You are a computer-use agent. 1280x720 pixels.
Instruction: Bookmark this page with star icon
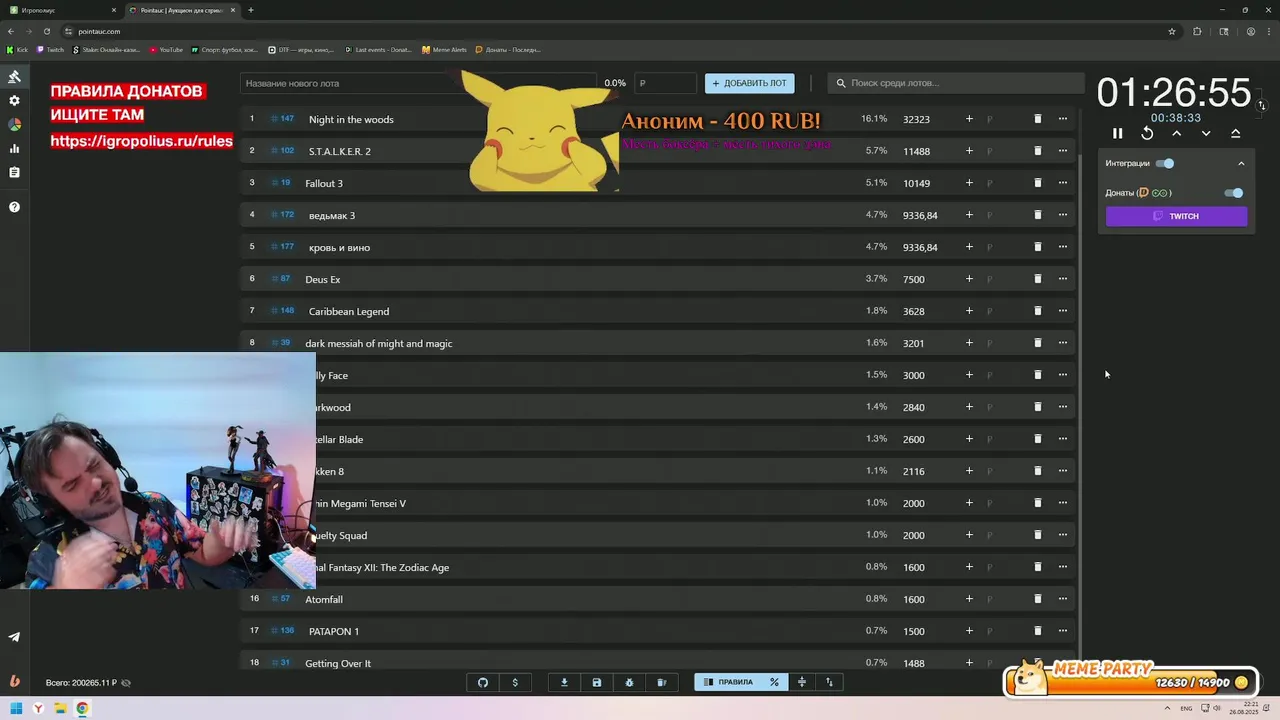pyautogui.click(x=1172, y=31)
